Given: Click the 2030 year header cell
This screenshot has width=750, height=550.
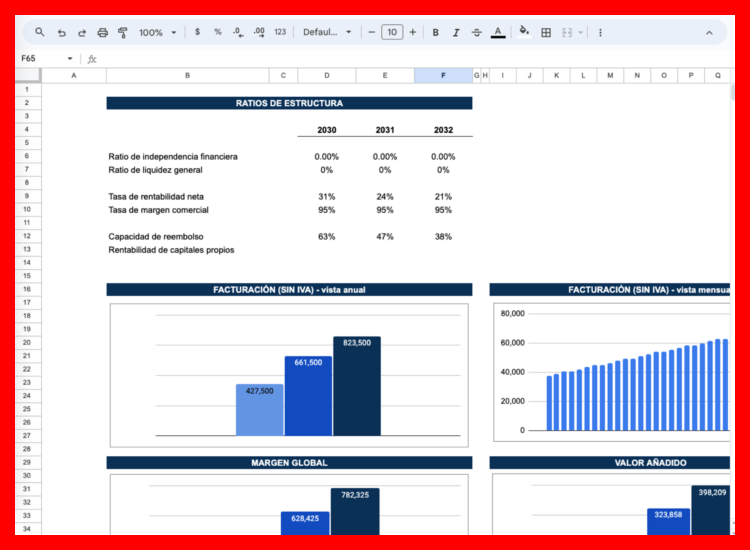Looking at the screenshot, I should click(327, 130).
